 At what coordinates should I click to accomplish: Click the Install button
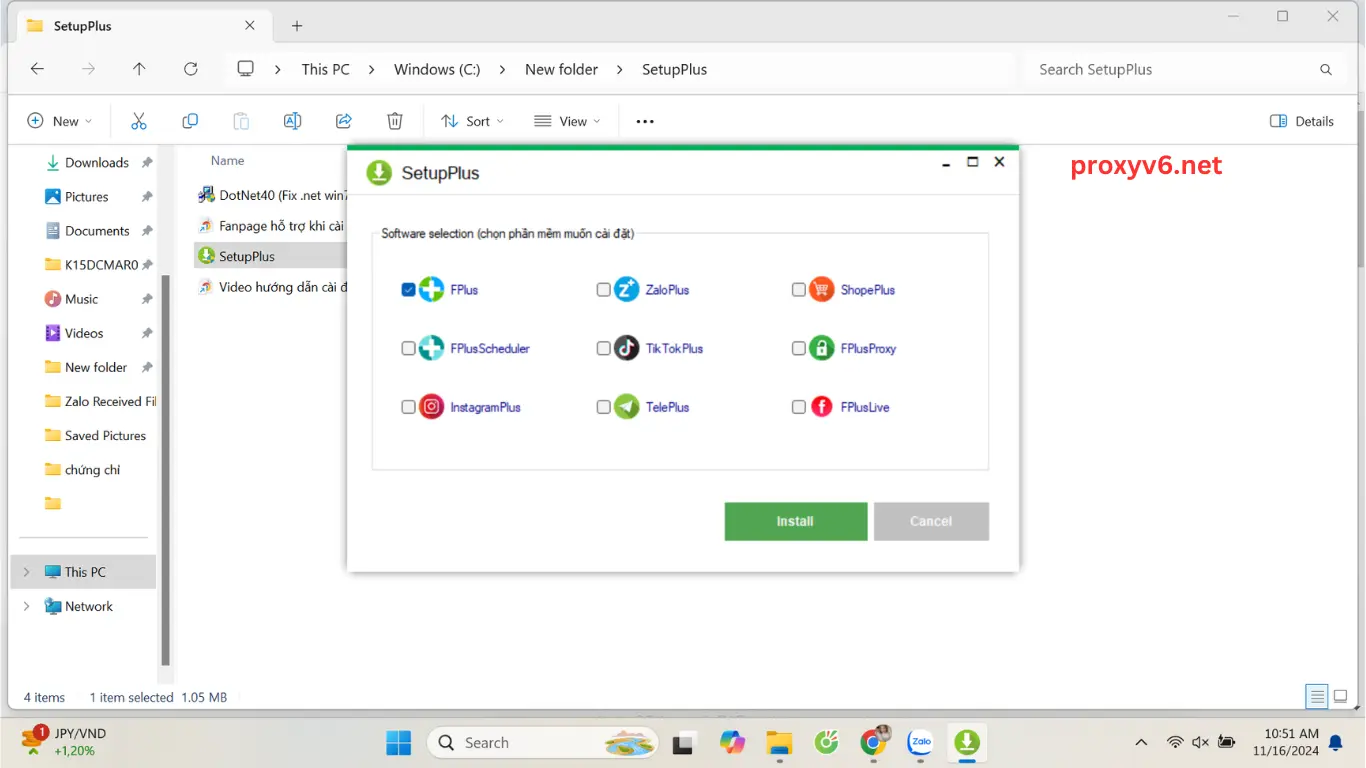pyautogui.click(x=796, y=521)
